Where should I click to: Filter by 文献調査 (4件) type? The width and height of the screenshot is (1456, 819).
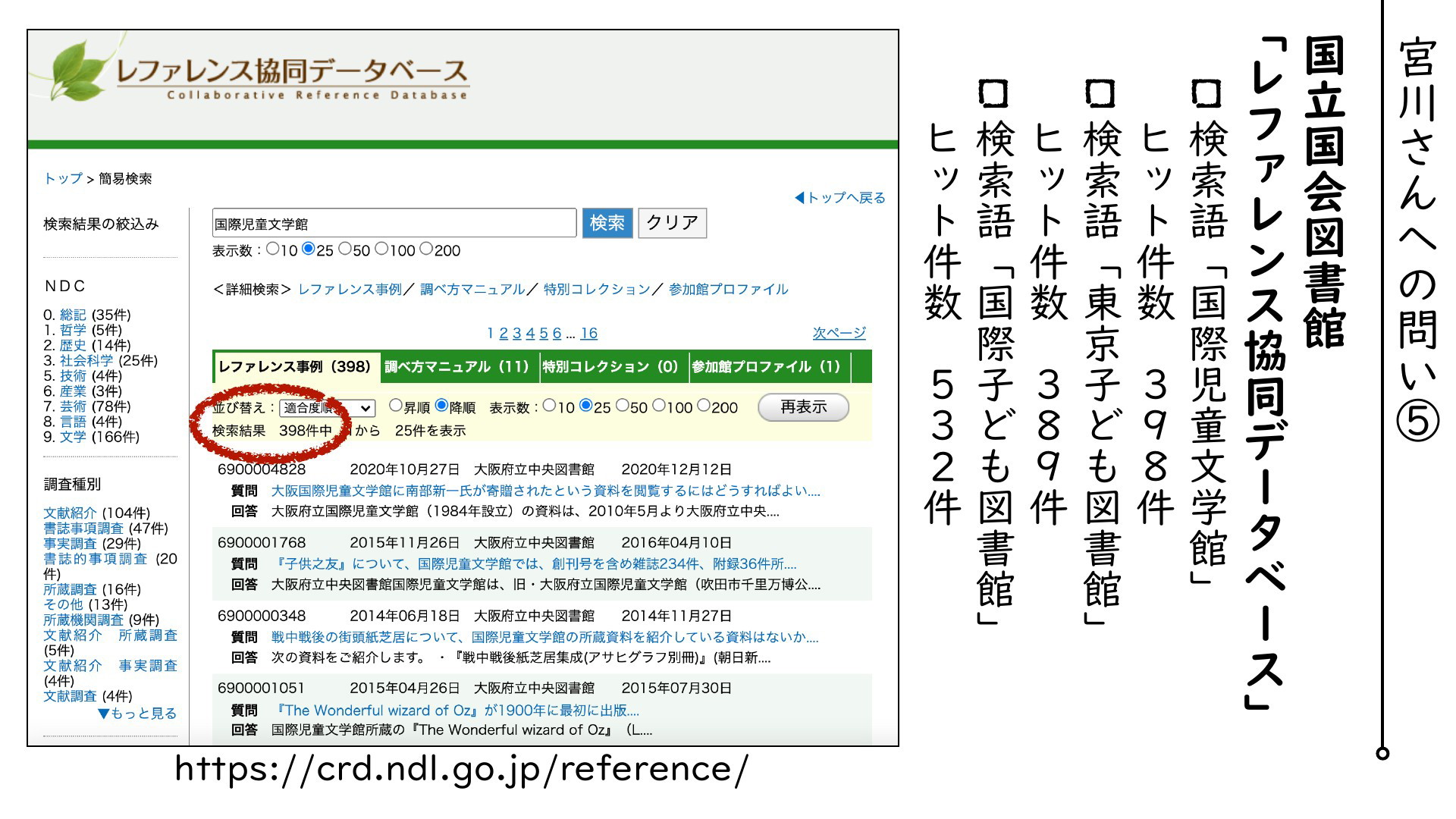(x=70, y=696)
